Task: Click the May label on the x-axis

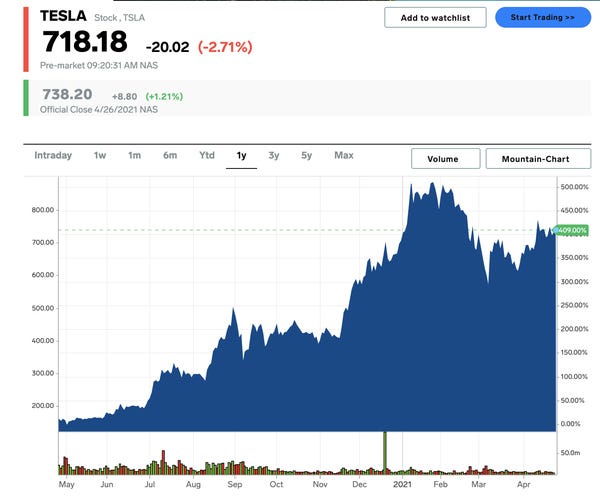Action: click(67, 484)
